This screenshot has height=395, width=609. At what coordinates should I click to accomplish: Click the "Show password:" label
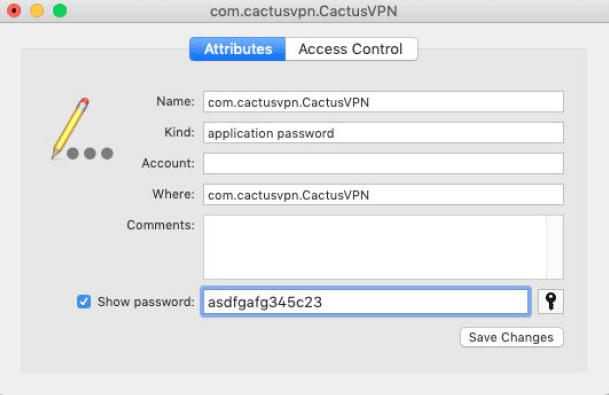click(146, 302)
